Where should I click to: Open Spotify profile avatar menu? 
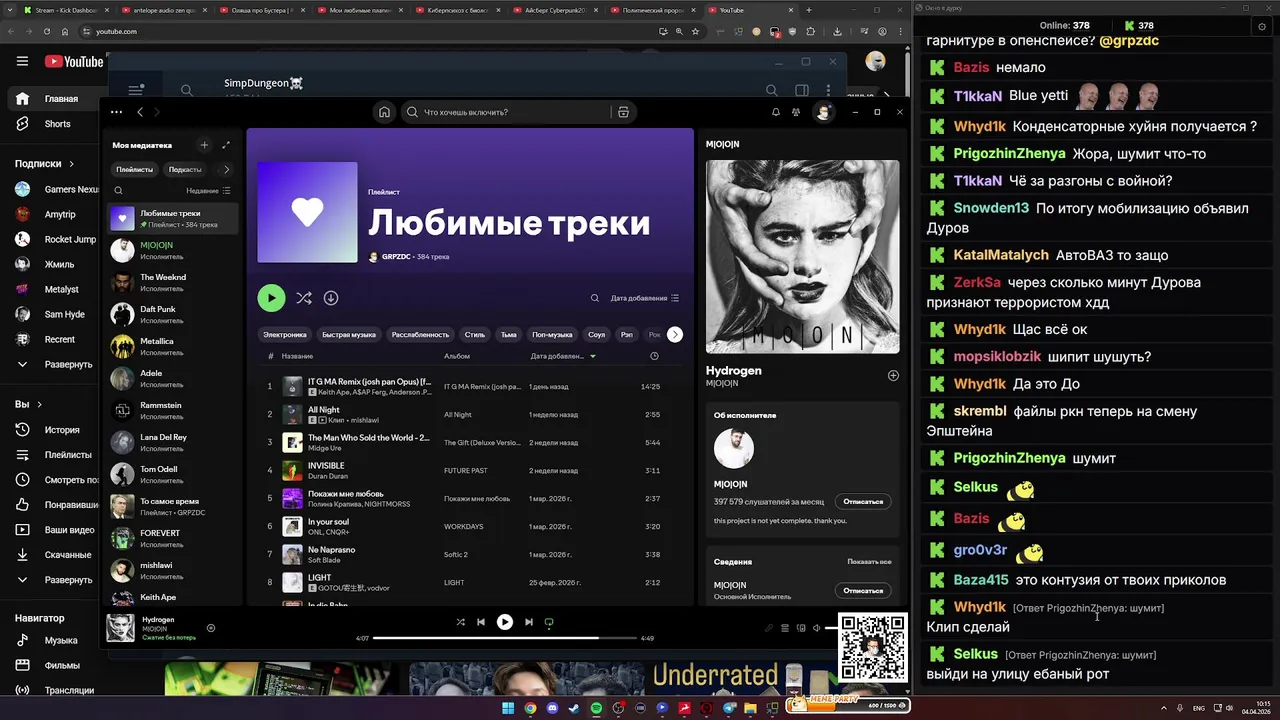(x=823, y=112)
